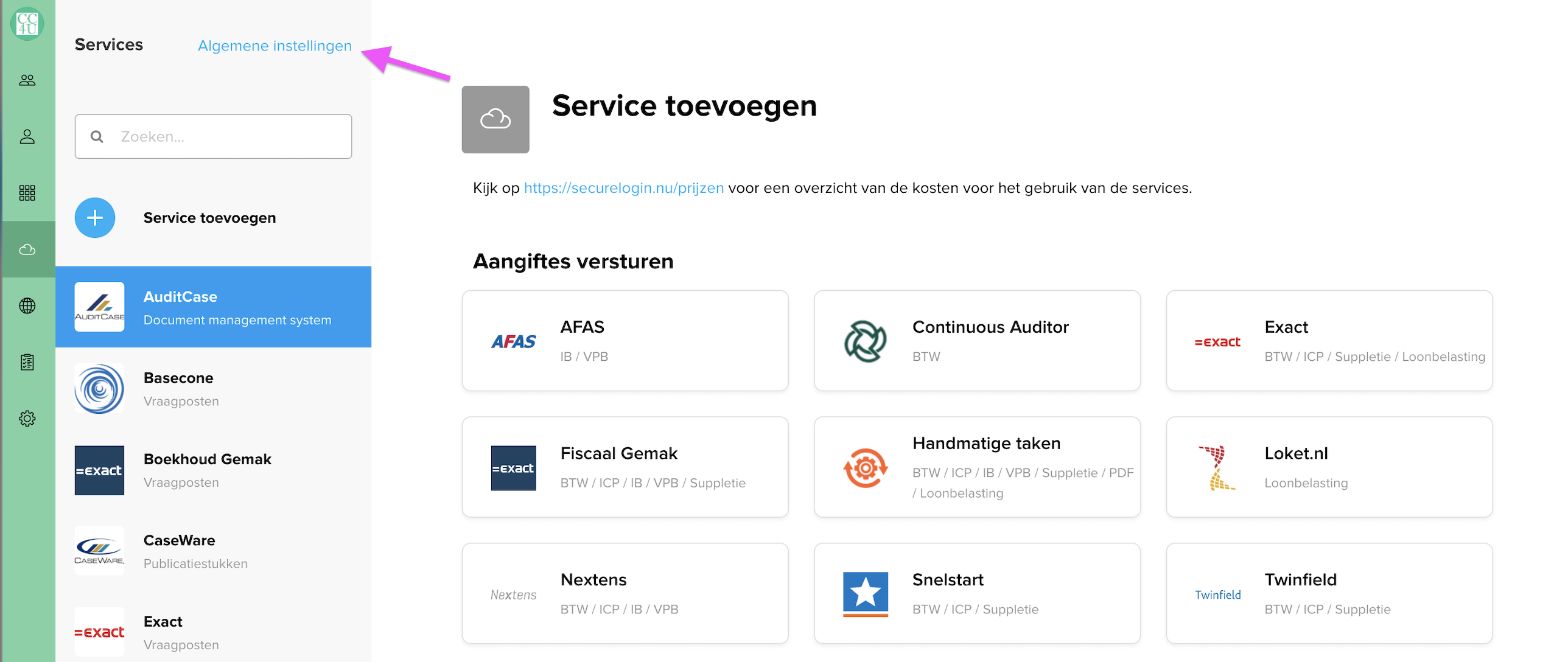Open the settings gear sidebar icon

coord(27,419)
